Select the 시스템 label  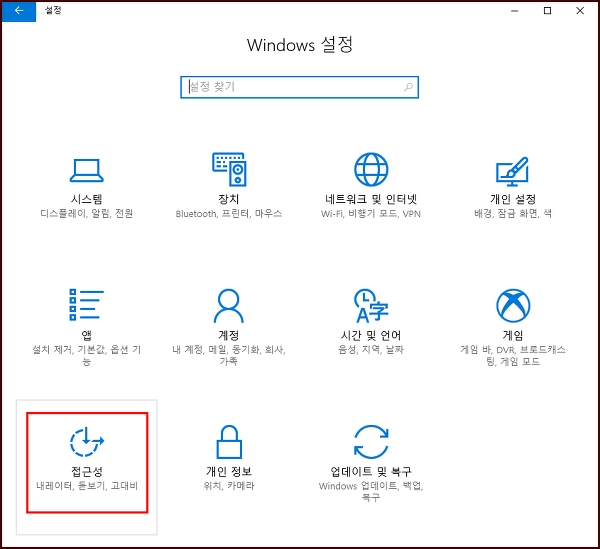click(x=86, y=199)
